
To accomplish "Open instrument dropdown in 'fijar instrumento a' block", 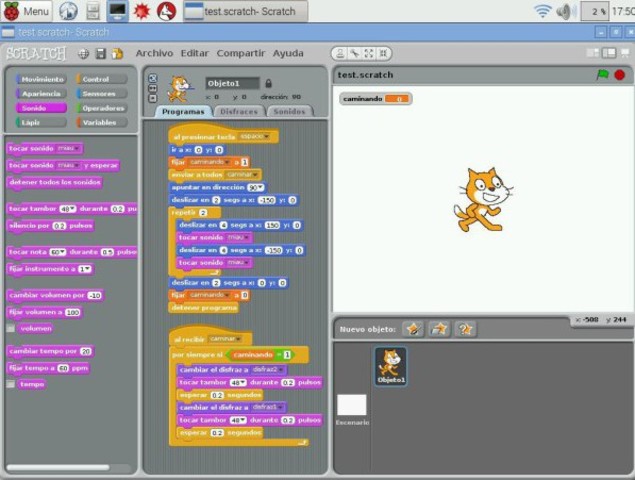I will pos(85,269).
